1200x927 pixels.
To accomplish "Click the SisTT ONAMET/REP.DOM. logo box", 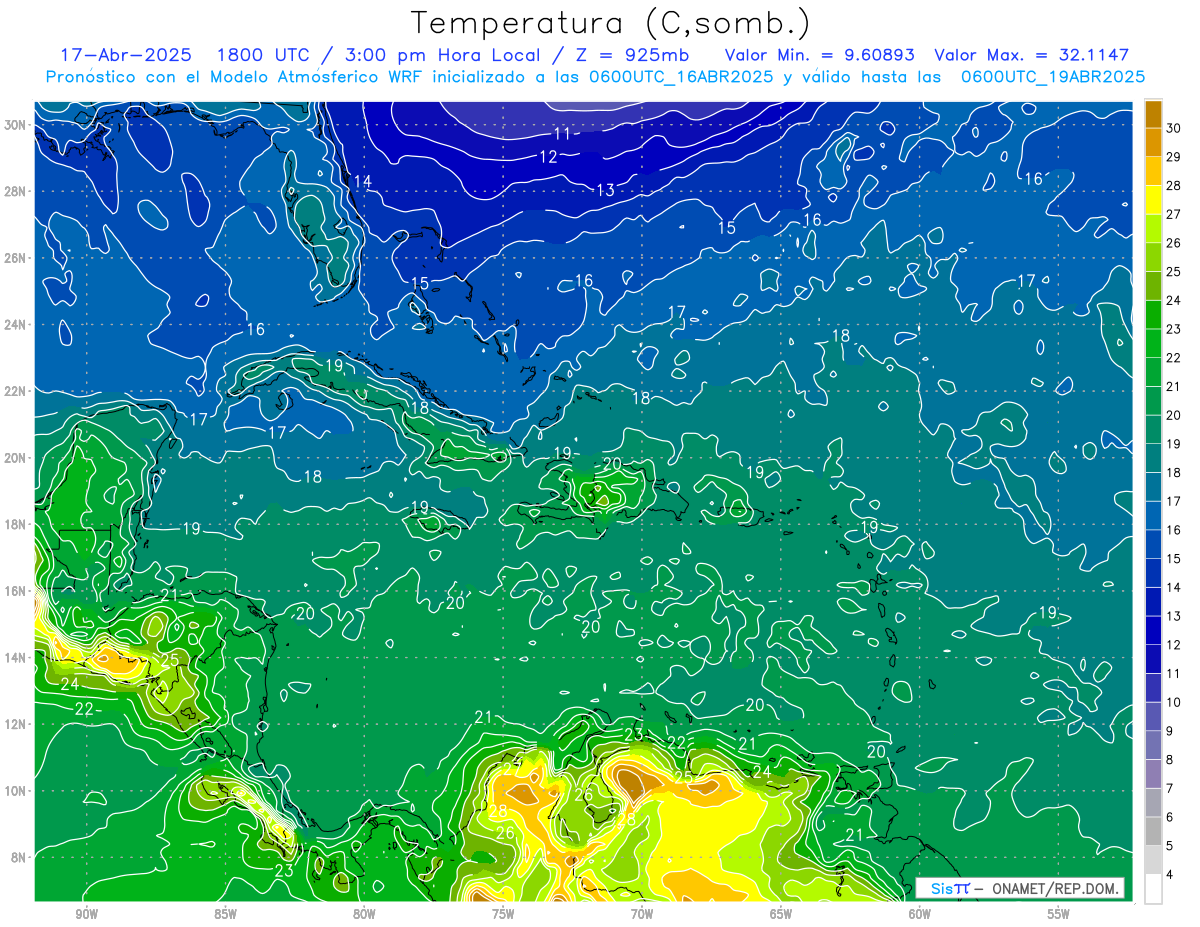I will 1020,888.
